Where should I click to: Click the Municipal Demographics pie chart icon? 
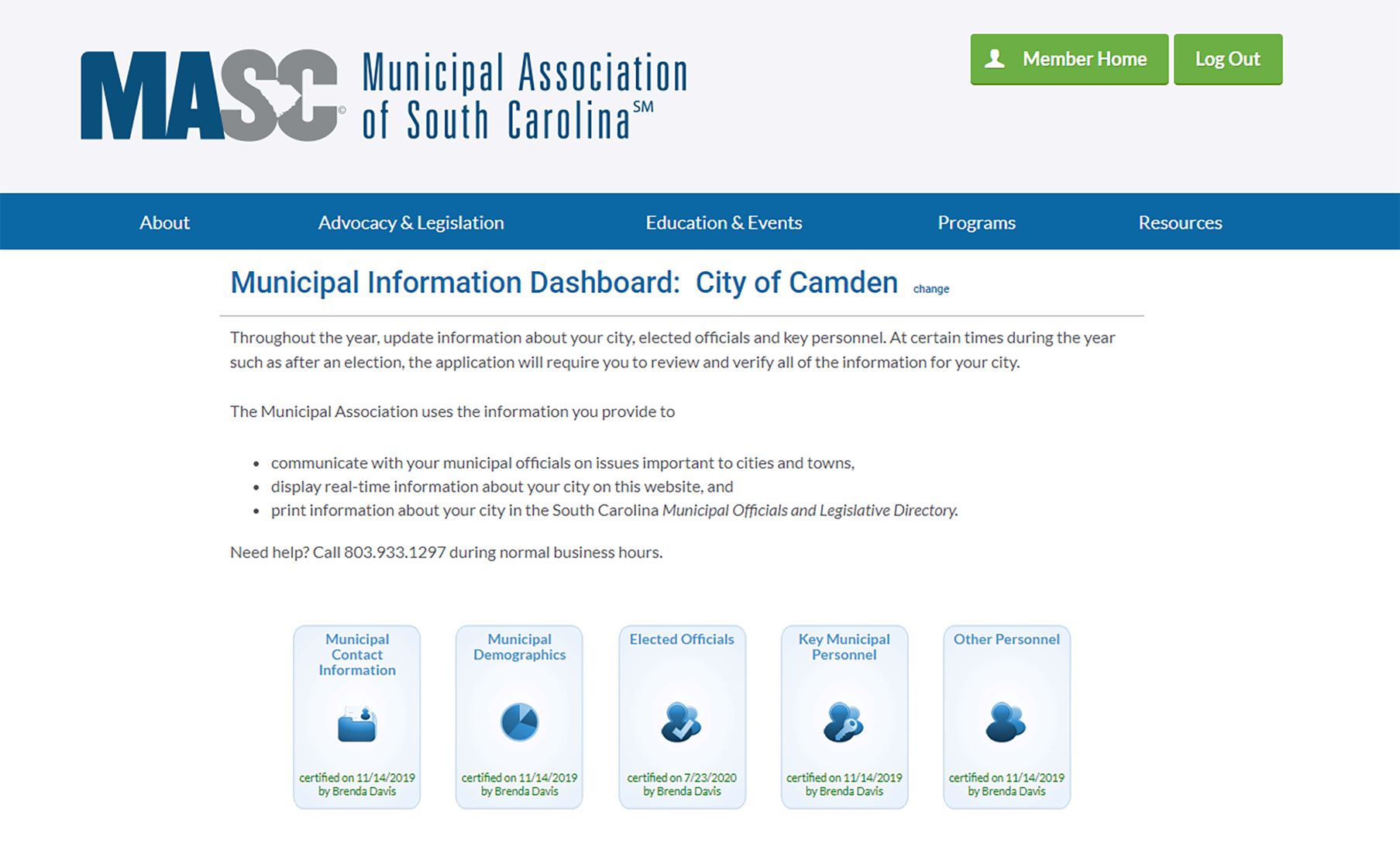(519, 722)
